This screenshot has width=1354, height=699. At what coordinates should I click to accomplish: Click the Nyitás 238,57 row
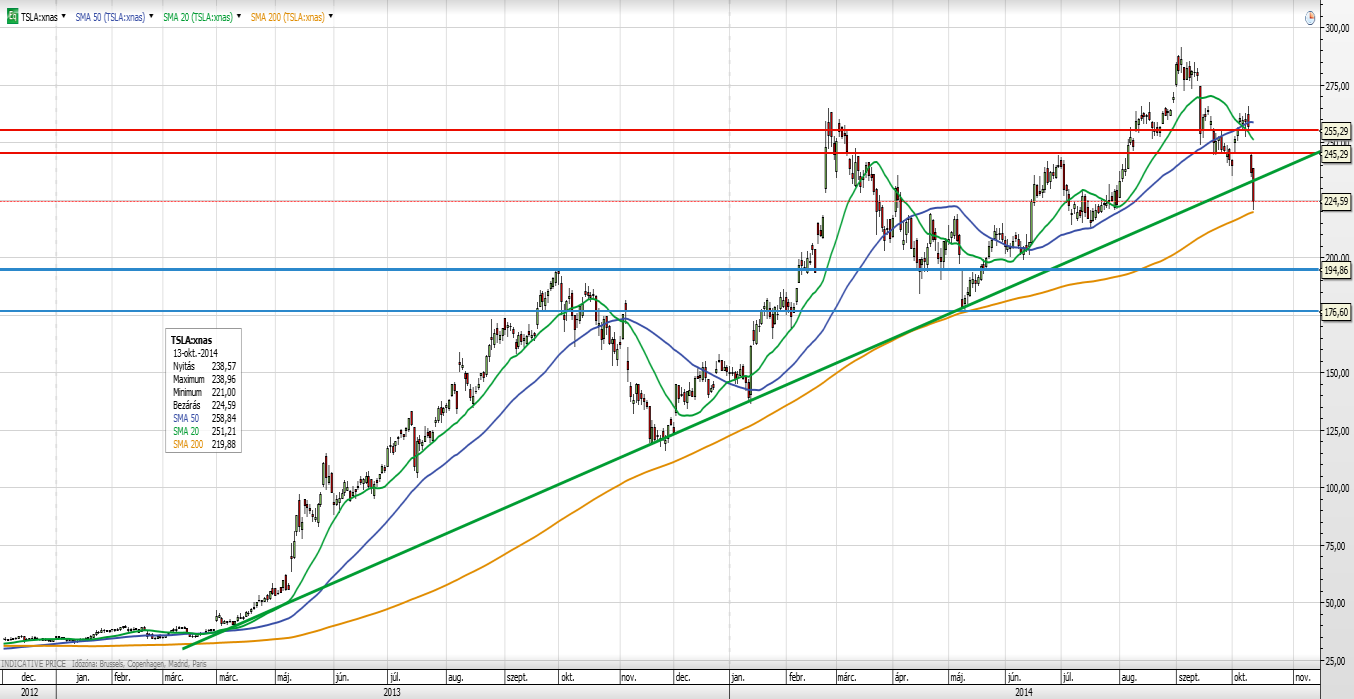point(203,366)
